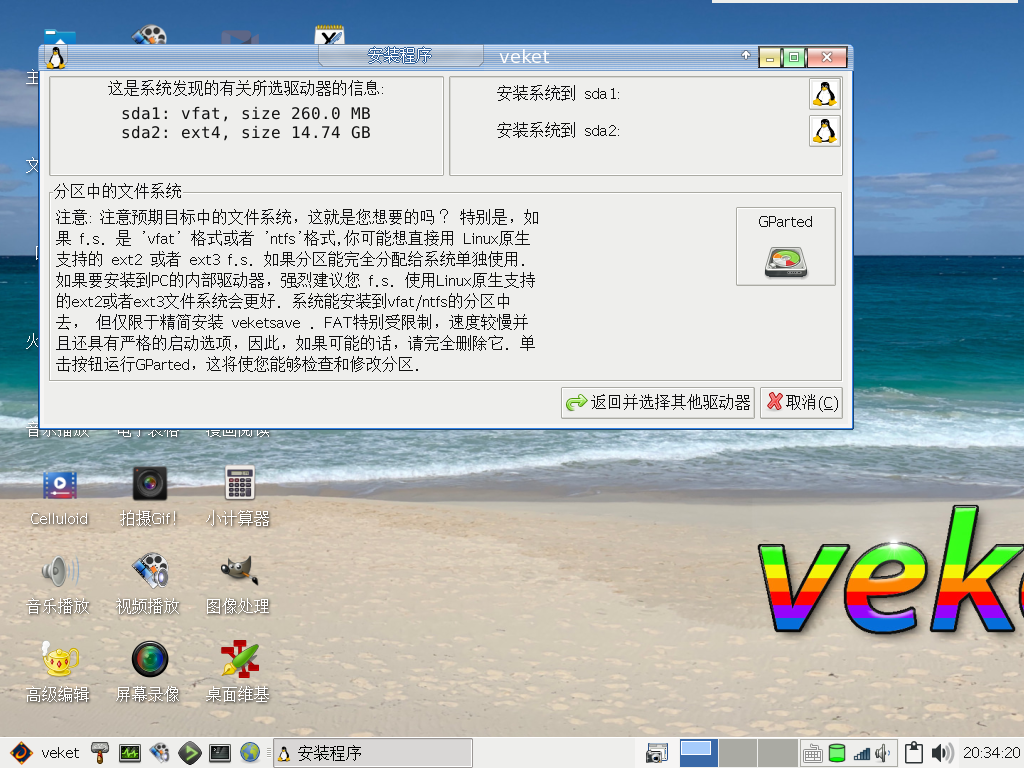The width and height of the screenshot is (1024, 768).
Task: Click the large volume speaker icon
Action: [942, 753]
